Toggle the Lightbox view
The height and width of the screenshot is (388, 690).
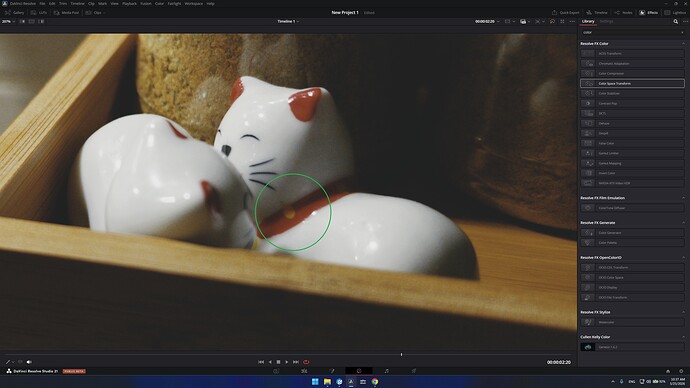click(676, 13)
